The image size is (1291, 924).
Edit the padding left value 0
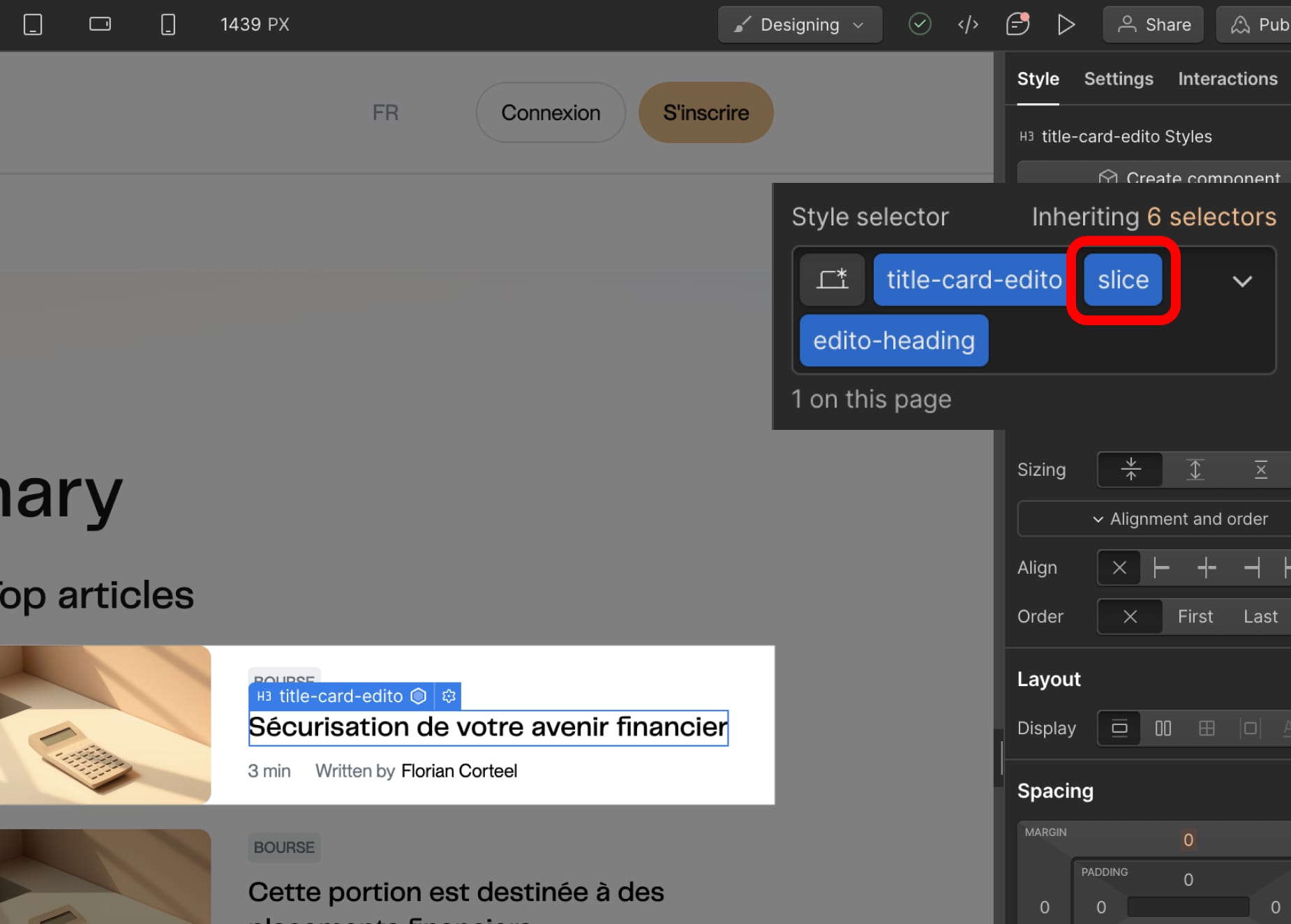point(1100,907)
